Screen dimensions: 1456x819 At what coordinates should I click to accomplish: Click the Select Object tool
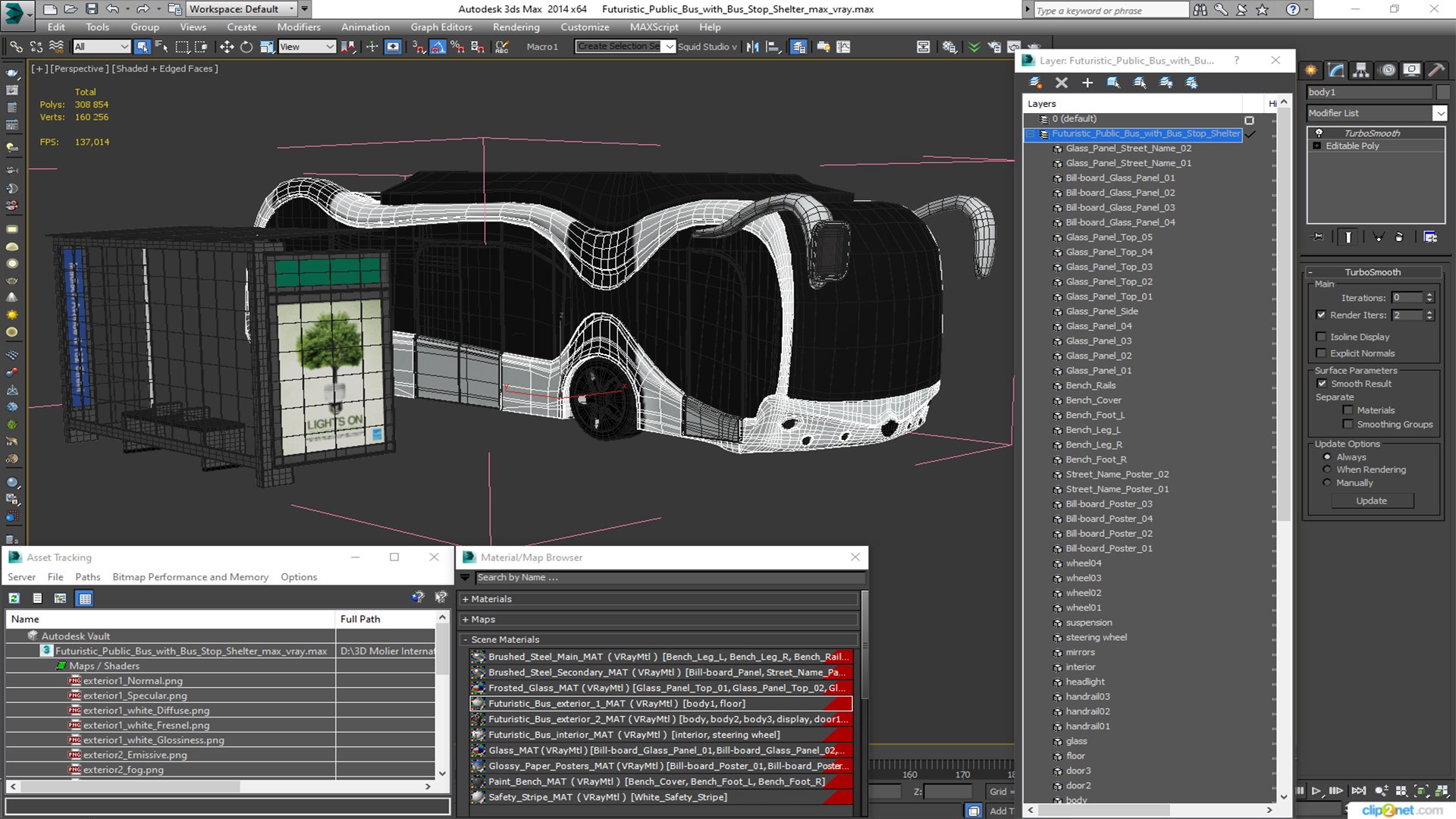tap(142, 47)
